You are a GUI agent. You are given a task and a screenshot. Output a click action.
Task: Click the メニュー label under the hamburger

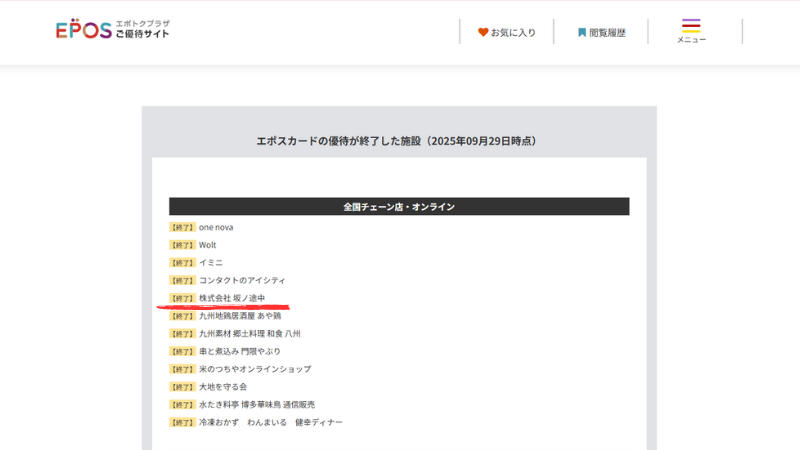(x=691, y=40)
